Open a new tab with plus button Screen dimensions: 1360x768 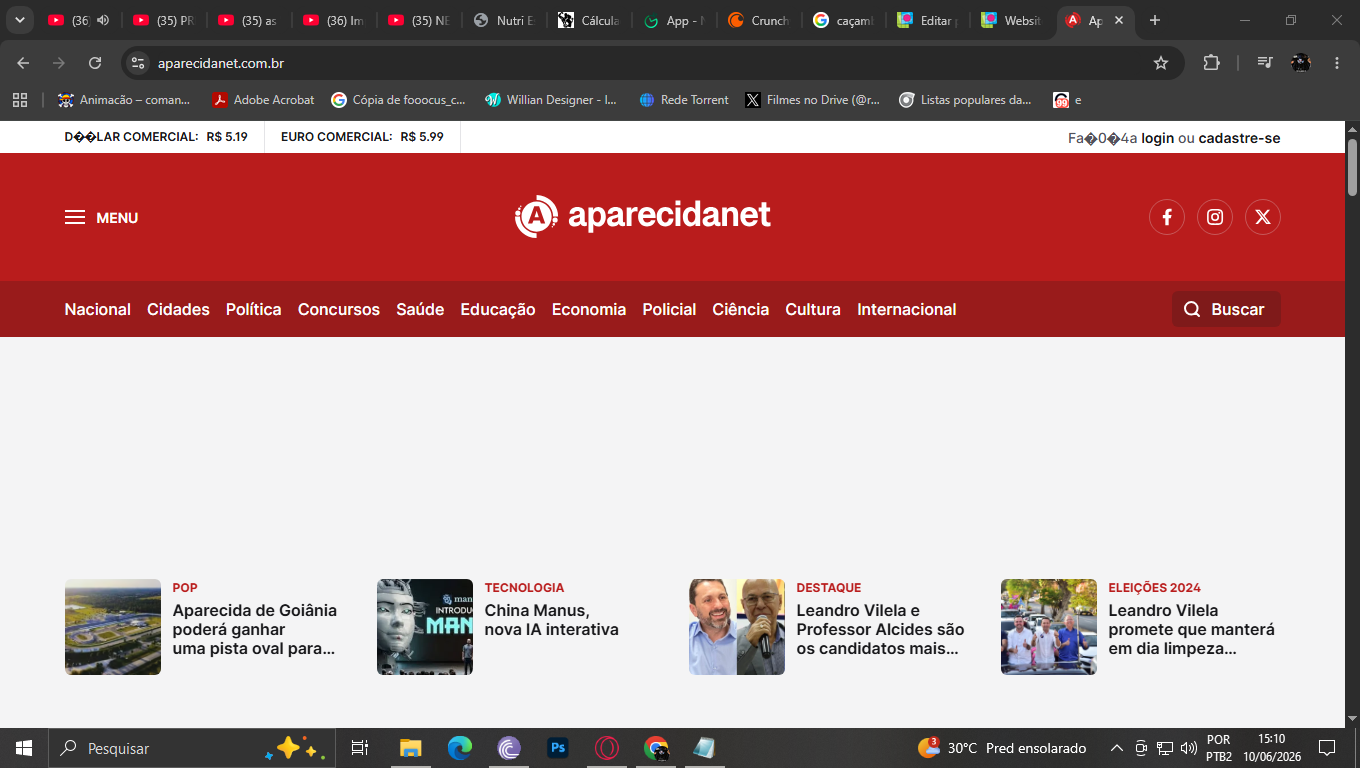[1155, 20]
